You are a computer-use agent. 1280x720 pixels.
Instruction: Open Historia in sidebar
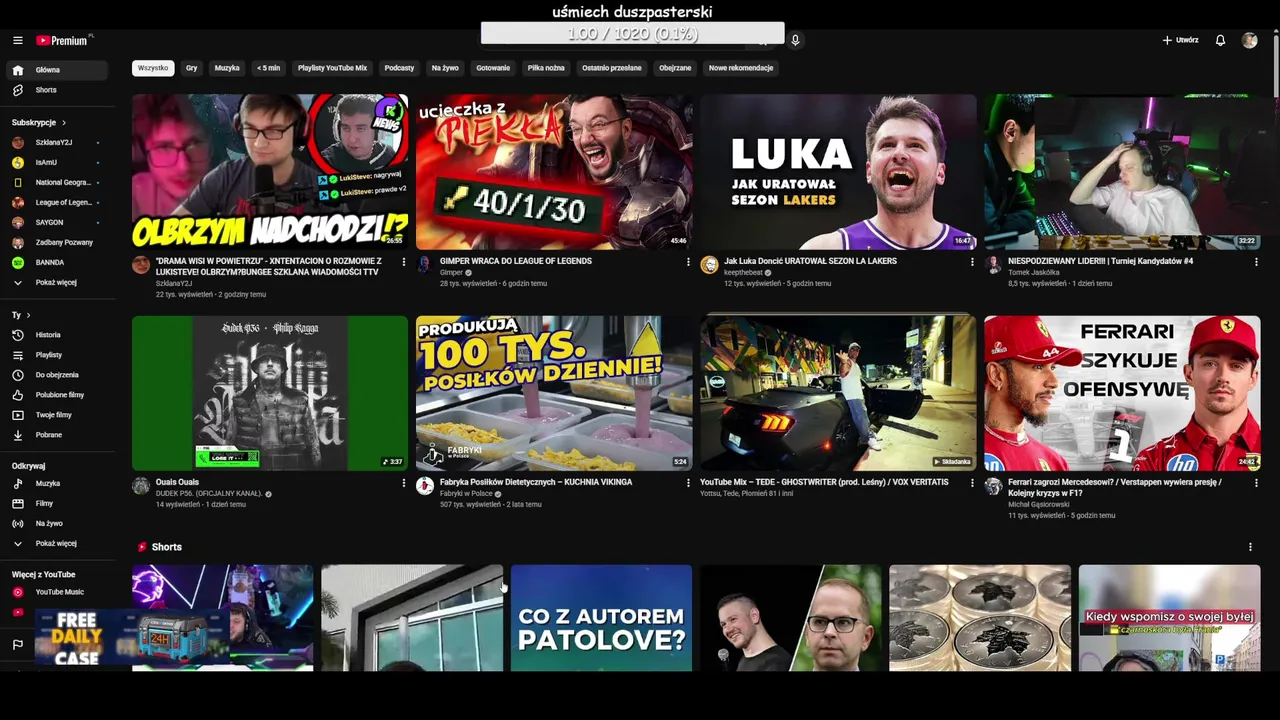pyautogui.click(x=56, y=335)
